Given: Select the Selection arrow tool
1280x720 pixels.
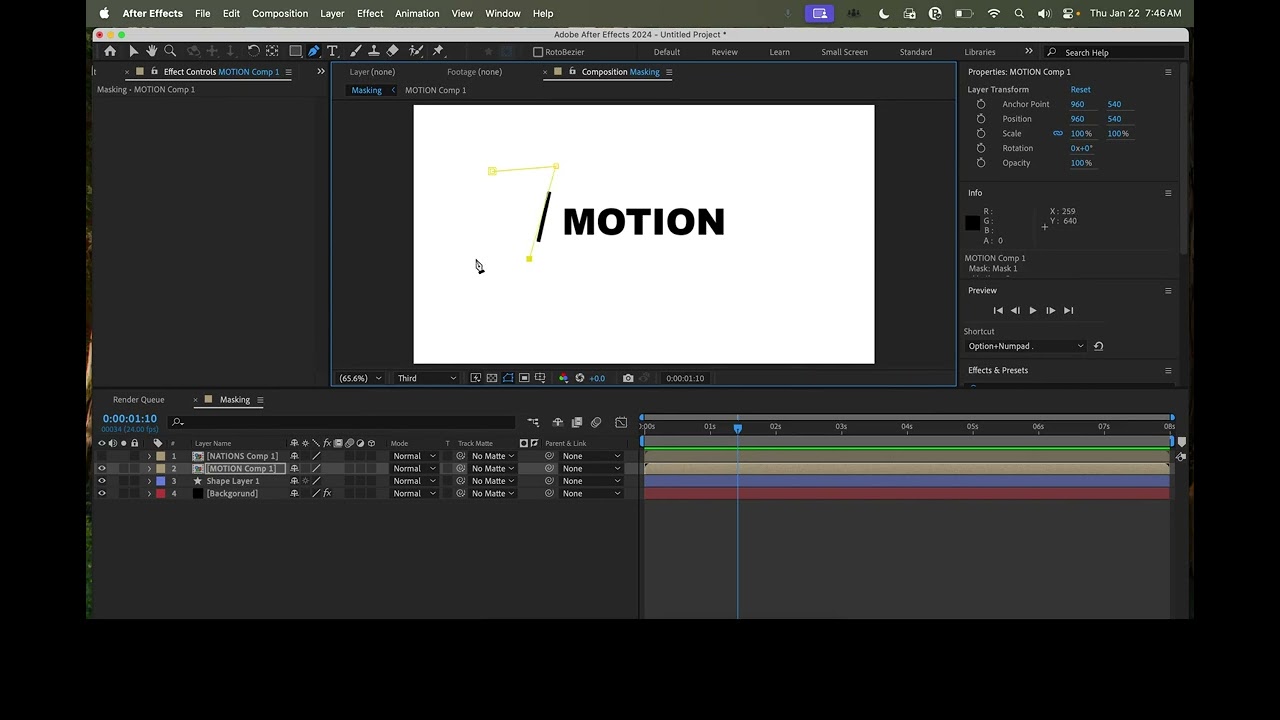Looking at the screenshot, I should 133,51.
